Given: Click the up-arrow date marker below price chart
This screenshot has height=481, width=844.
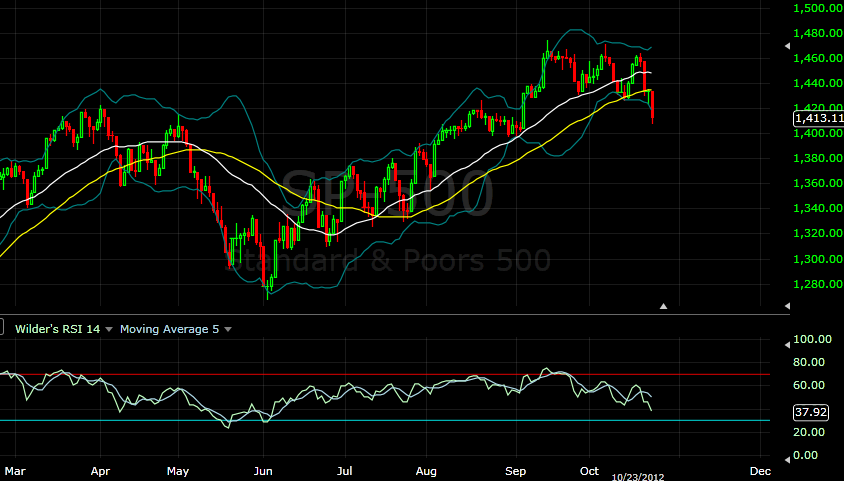Looking at the screenshot, I should 663,306.
